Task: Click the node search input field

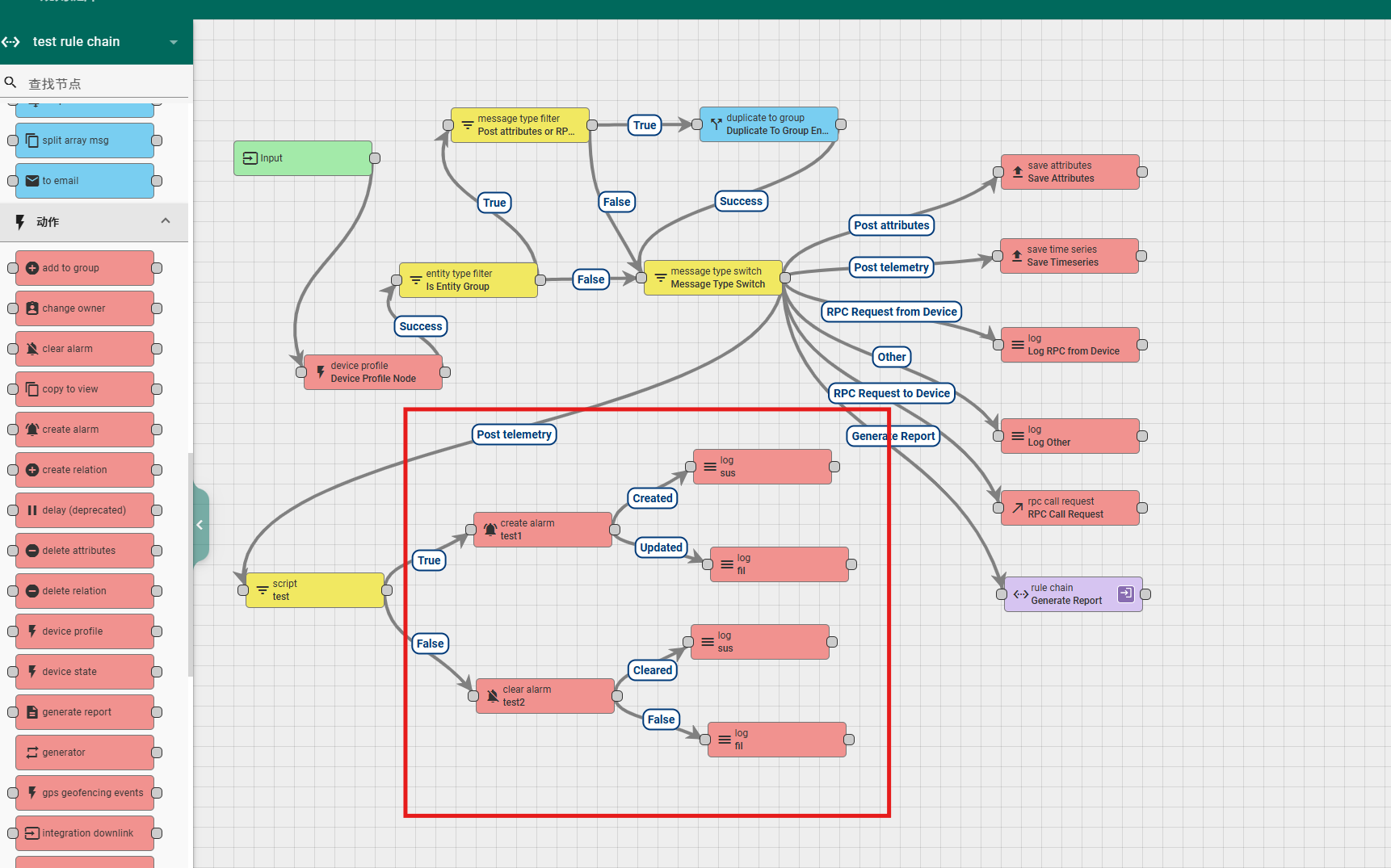Action: [x=105, y=84]
